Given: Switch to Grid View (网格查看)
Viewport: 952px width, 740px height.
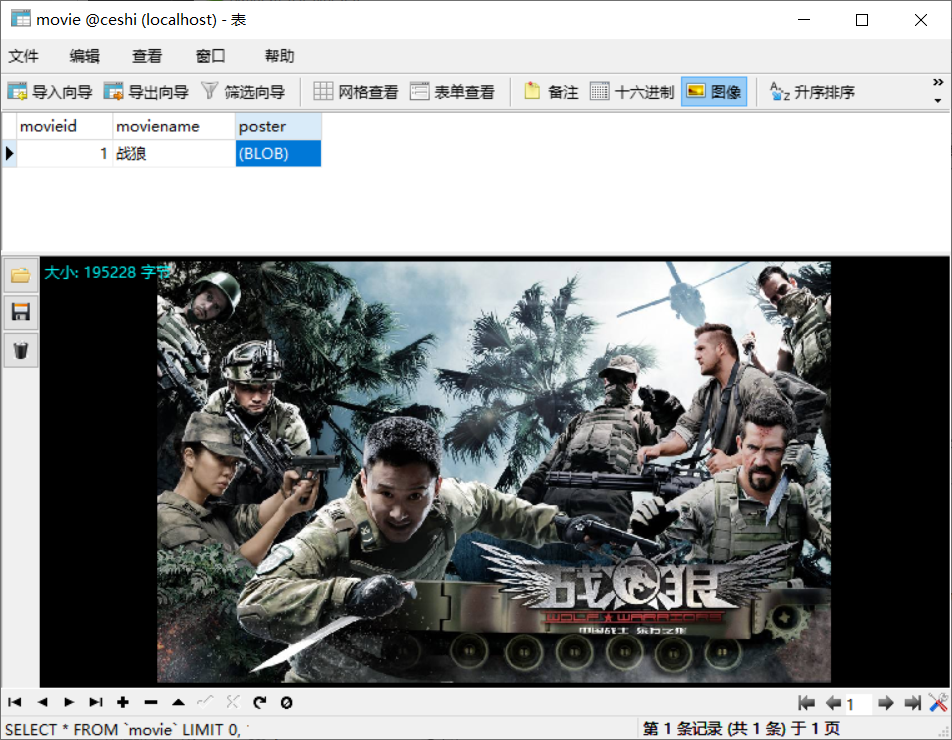Looking at the screenshot, I should pos(356,92).
